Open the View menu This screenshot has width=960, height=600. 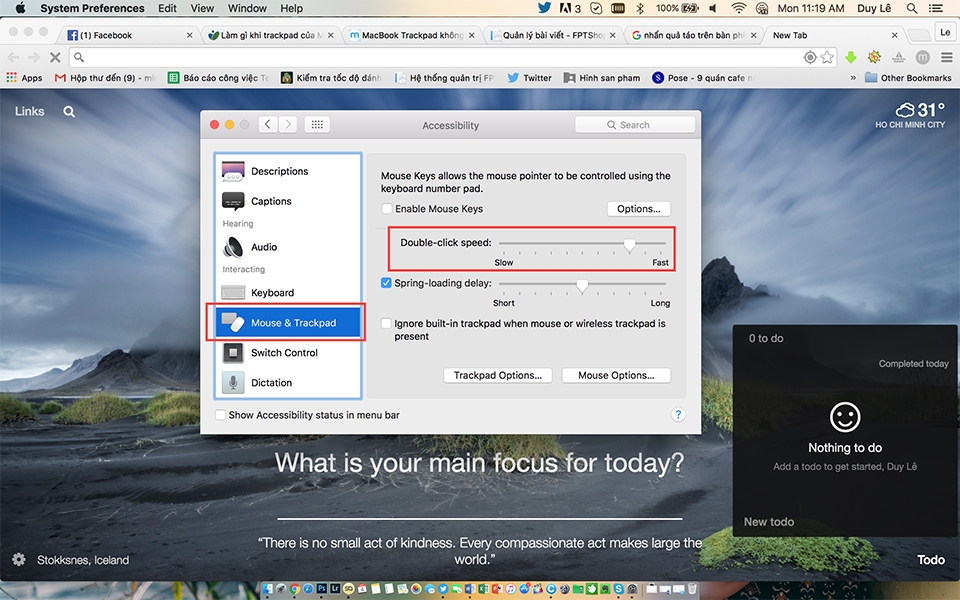pos(202,8)
